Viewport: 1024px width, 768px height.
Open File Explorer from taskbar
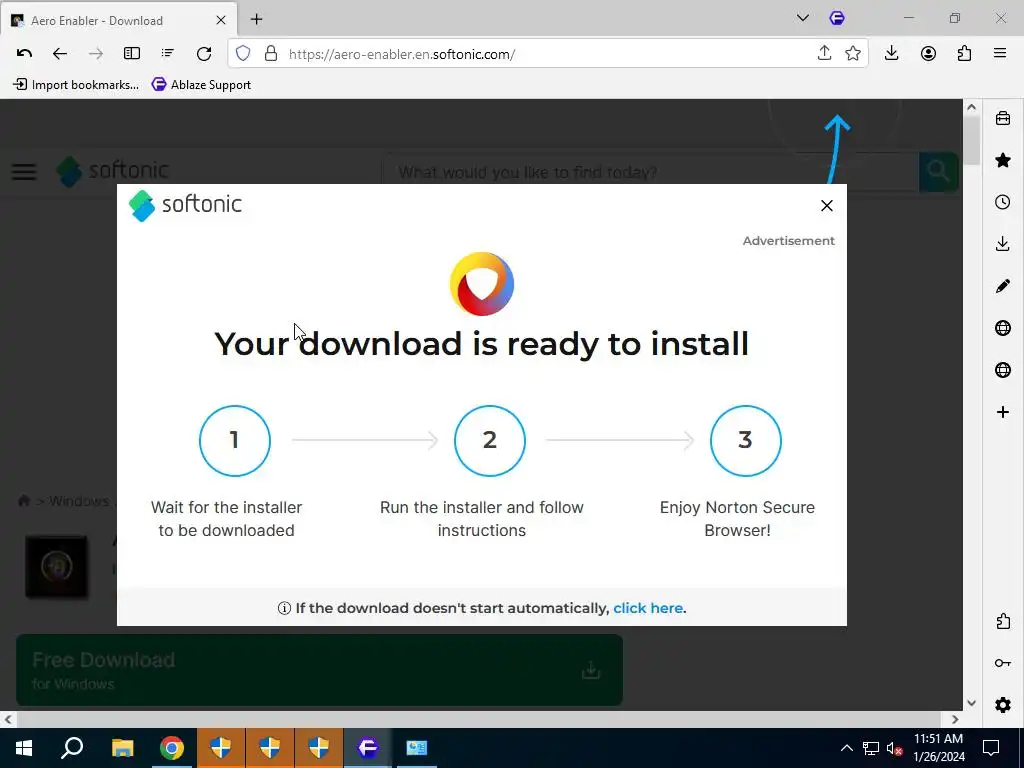(122, 748)
